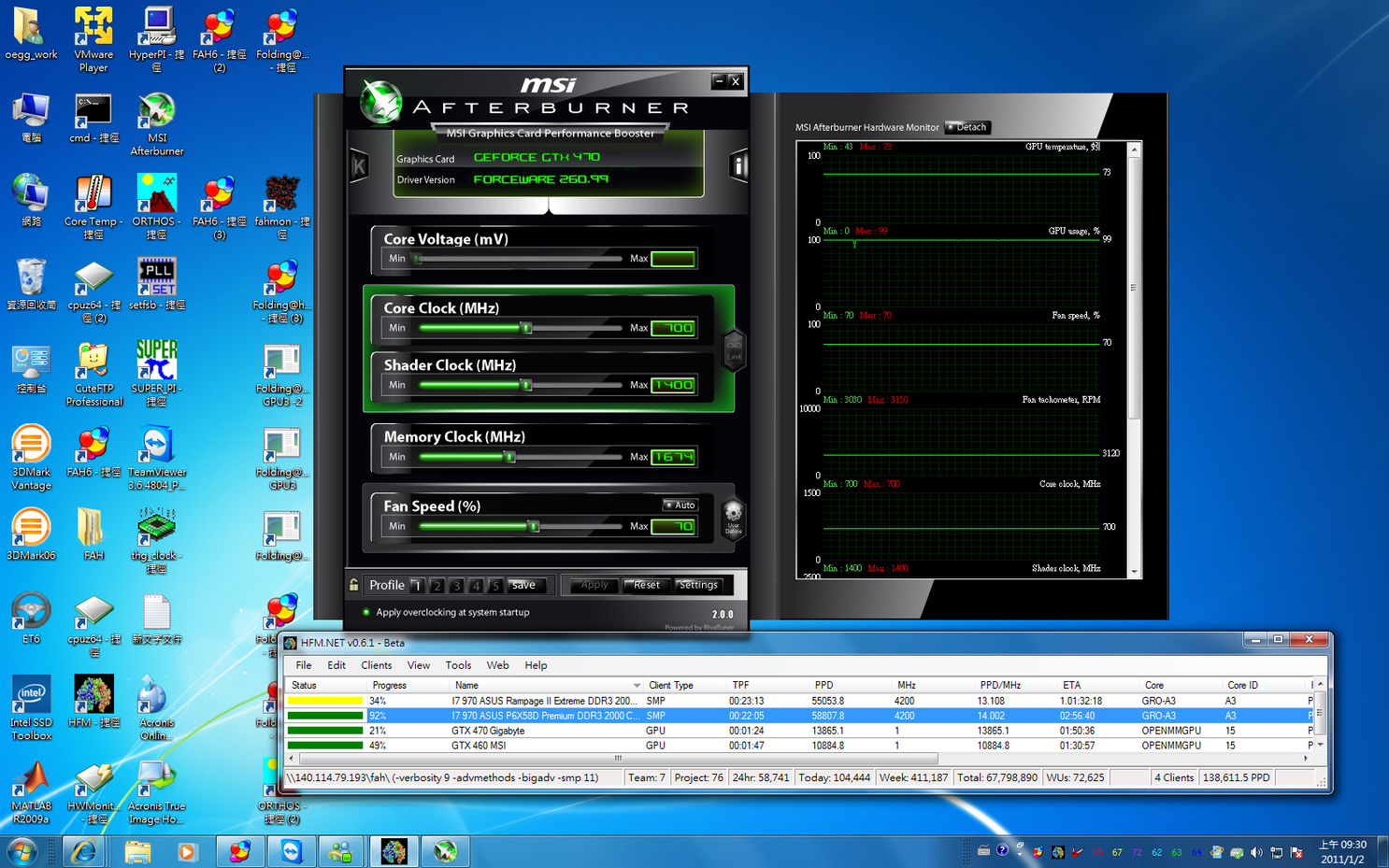The image size is (1389, 868).
Task: Open the Web menu in HFM.NET
Action: tap(497, 665)
